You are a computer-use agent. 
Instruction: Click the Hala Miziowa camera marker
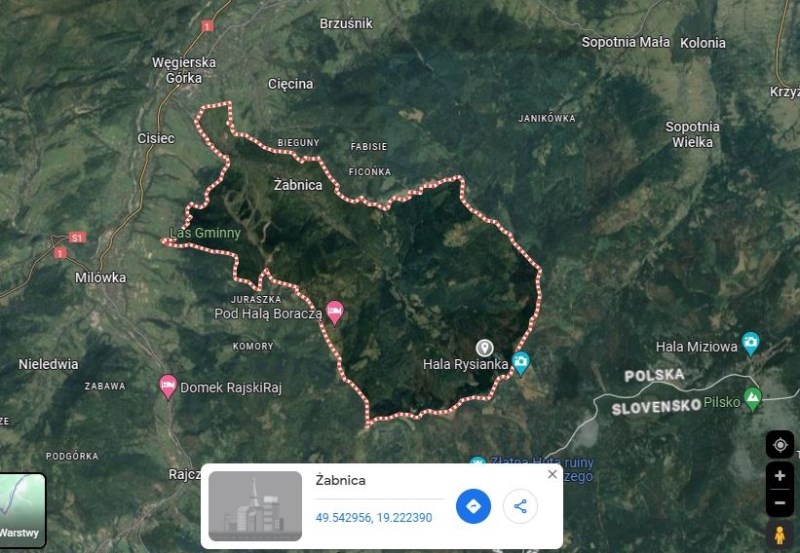click(751, 343)
